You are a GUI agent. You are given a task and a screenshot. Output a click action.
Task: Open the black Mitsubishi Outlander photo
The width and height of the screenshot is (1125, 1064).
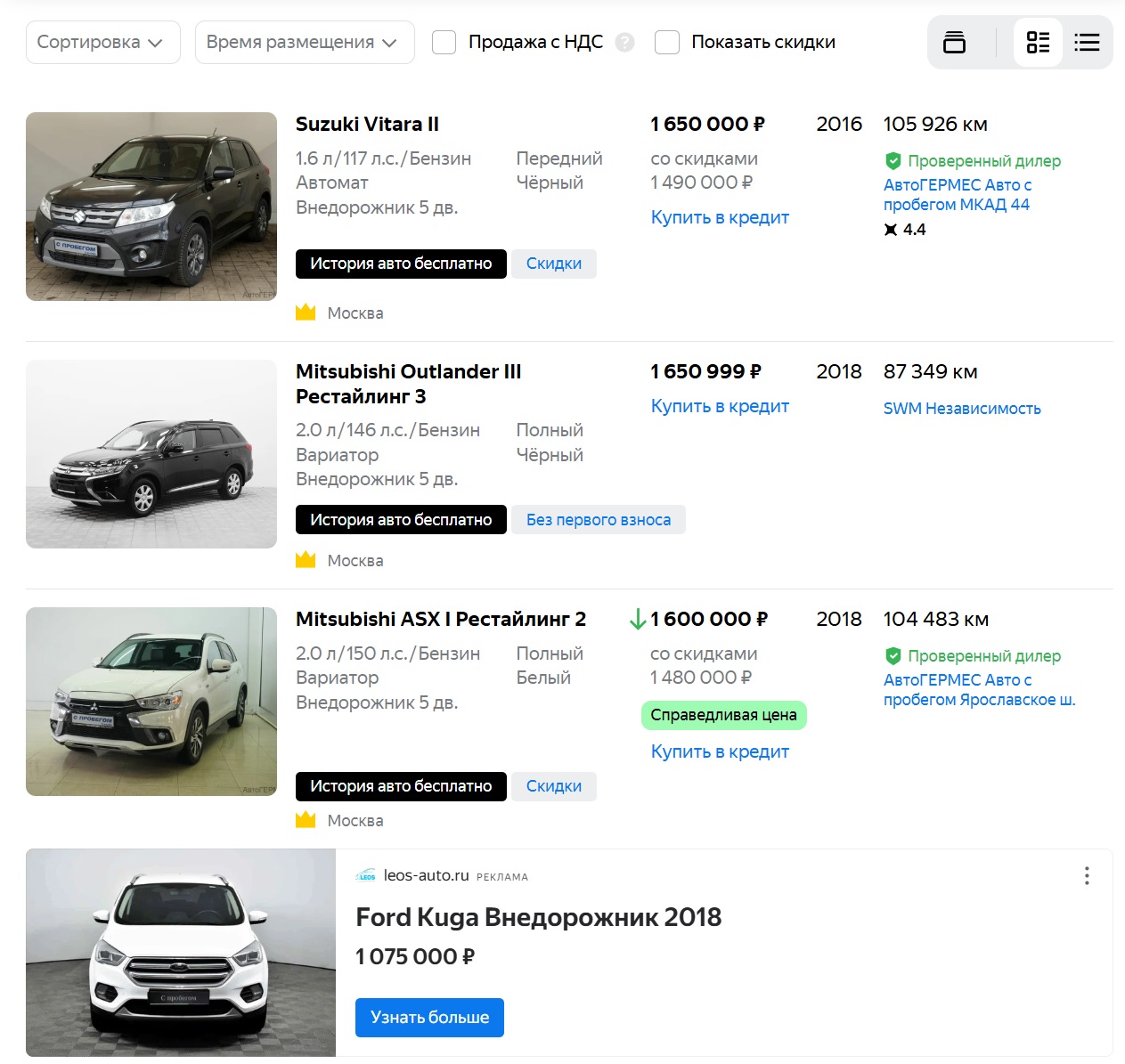tap(151, 454)
